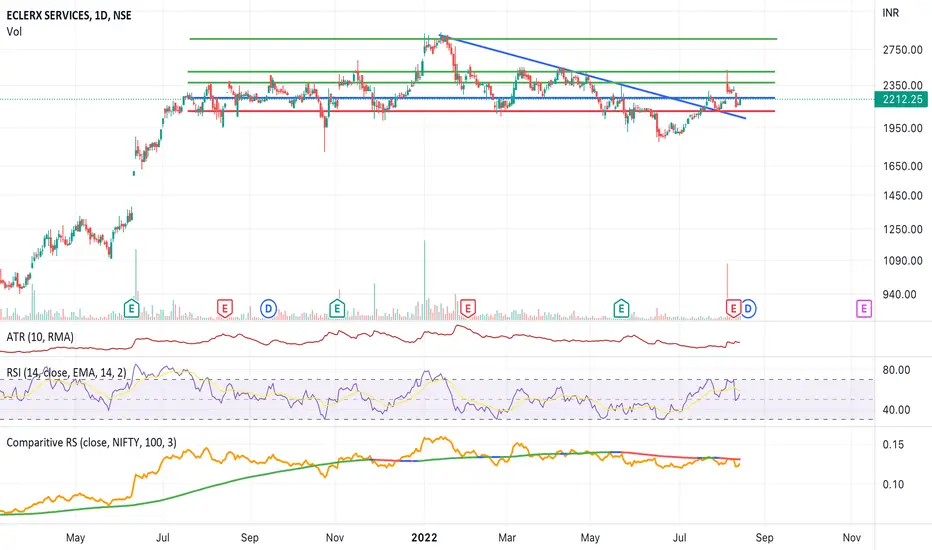Screen dimensions: 932x550
Task: Click the blue dividend marker in August 2022
Action: coord(748,309)
